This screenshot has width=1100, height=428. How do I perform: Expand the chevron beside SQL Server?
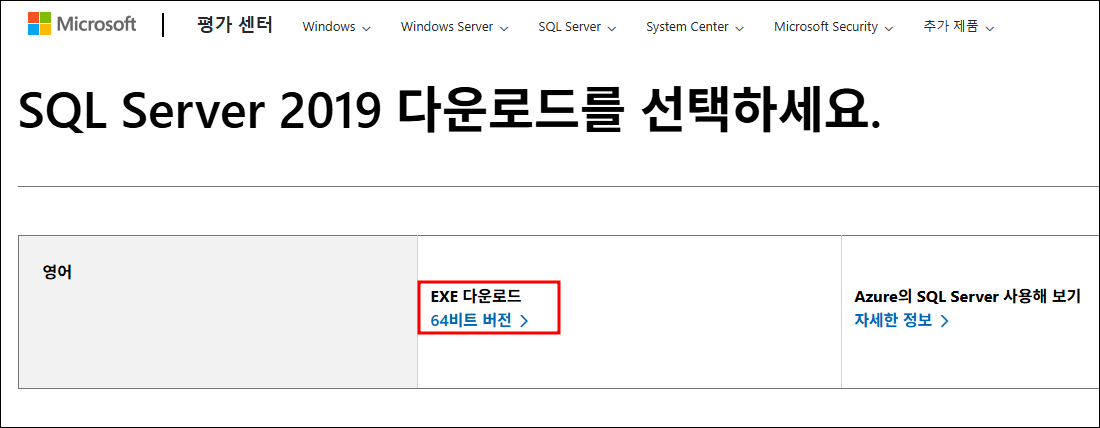tap(611, 28)
